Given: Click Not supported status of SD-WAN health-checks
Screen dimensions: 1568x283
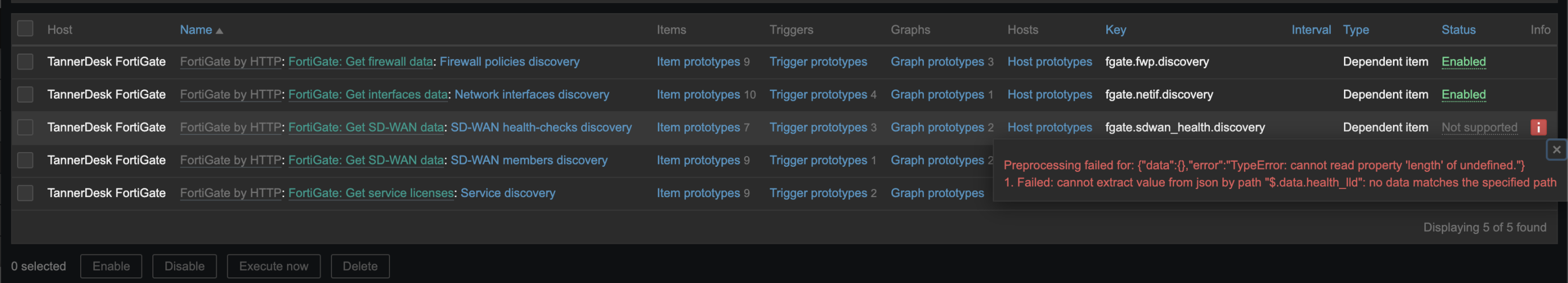Looking at the screenshot, I should (1479, 127).
